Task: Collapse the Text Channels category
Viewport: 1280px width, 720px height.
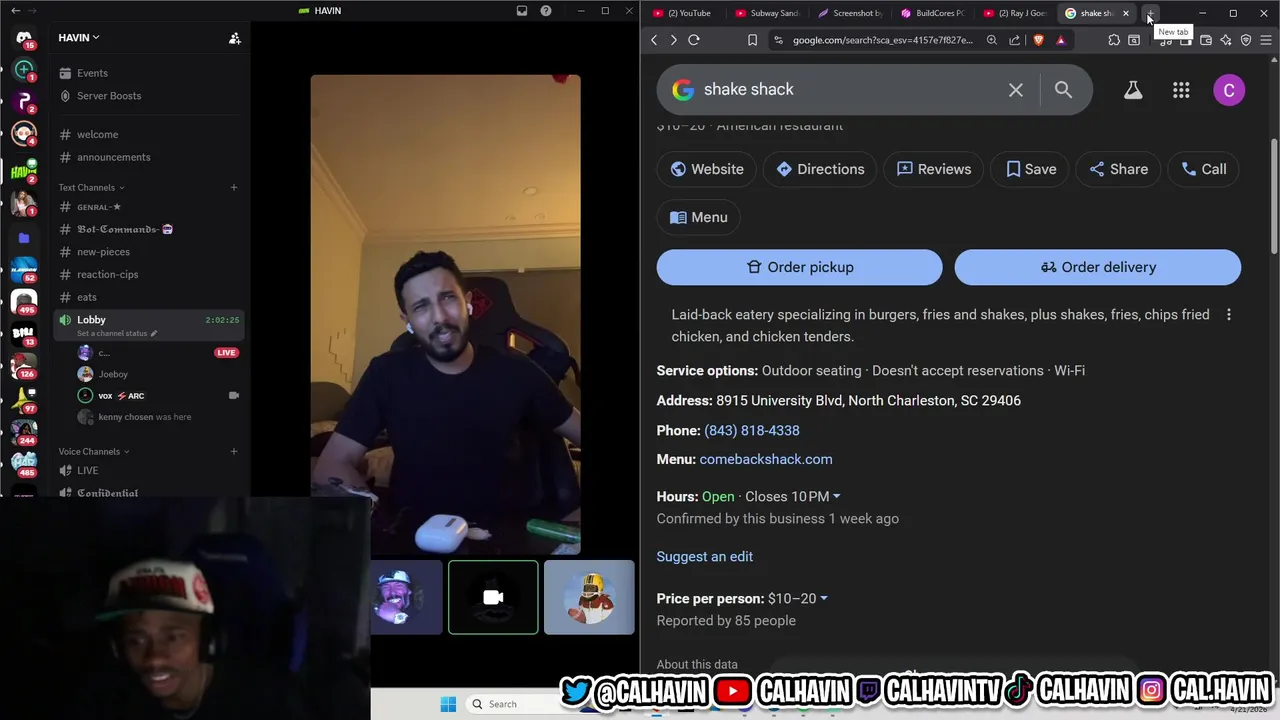Action: 91,187
